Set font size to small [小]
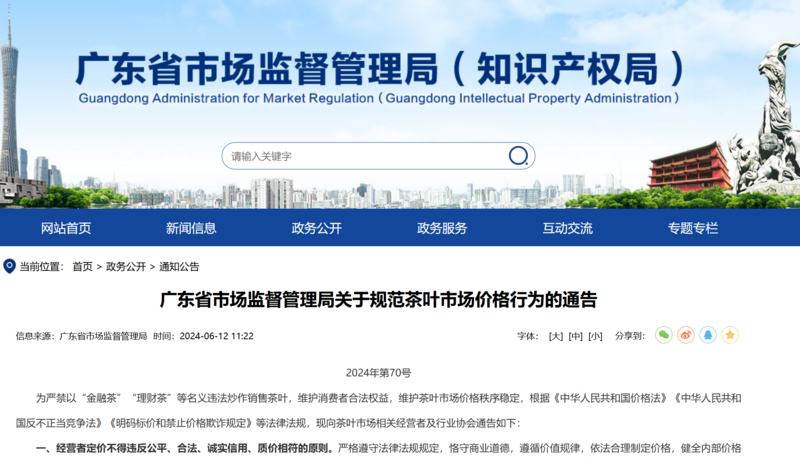This screenshot has width=800, height=463. coord(595,336)
